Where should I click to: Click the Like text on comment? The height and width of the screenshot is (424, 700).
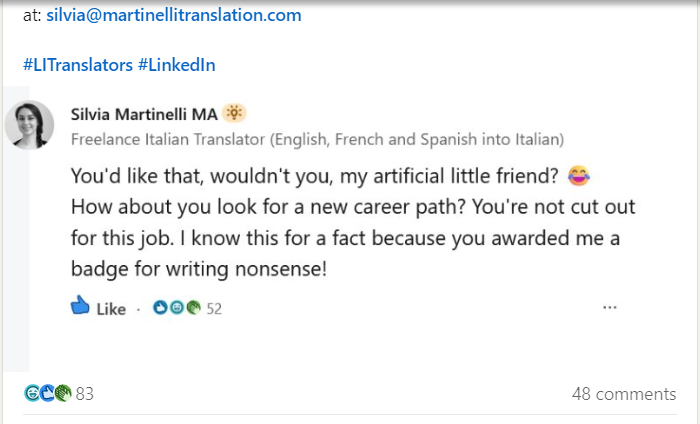click(111, 309)
